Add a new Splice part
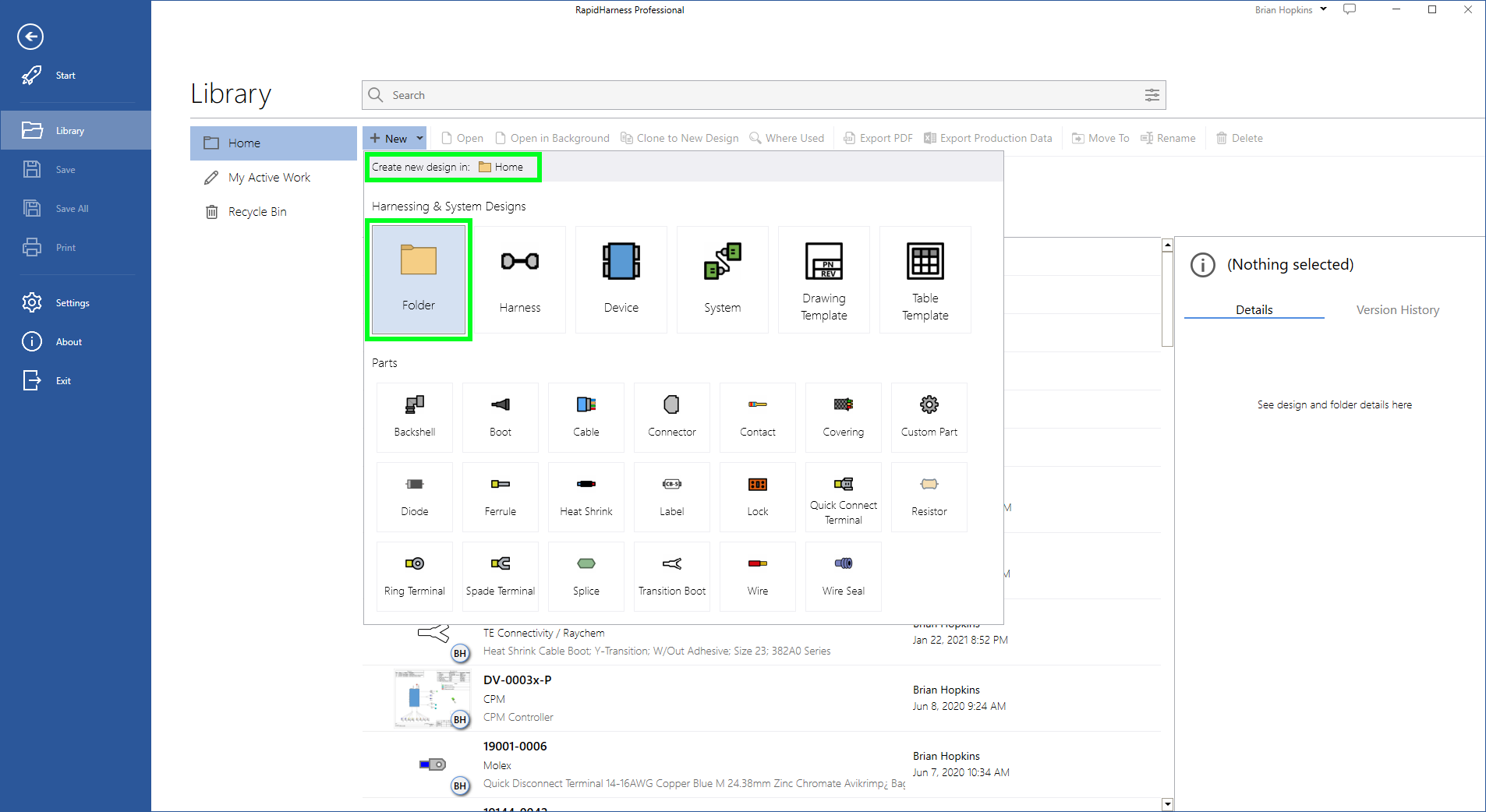Viewport: 1486px width, 812px height. 586,577
